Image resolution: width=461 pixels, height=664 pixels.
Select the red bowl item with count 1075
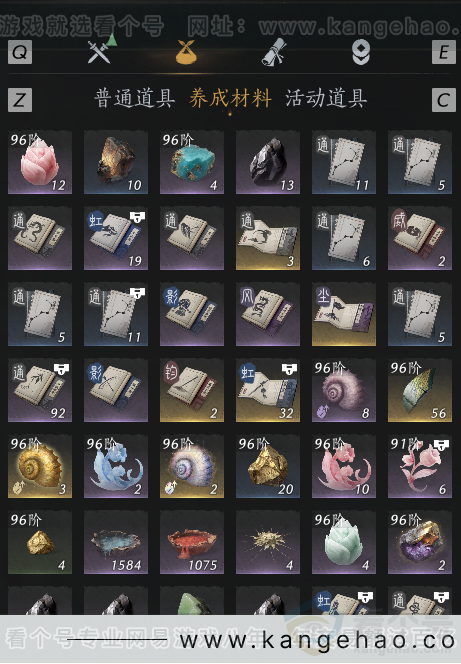pos(192,542)
